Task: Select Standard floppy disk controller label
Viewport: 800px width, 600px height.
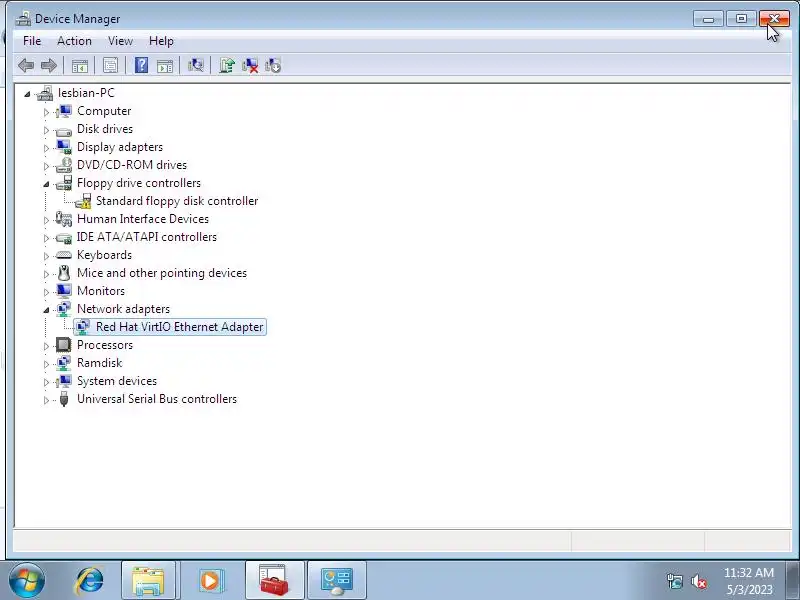Action: [177, 201]
